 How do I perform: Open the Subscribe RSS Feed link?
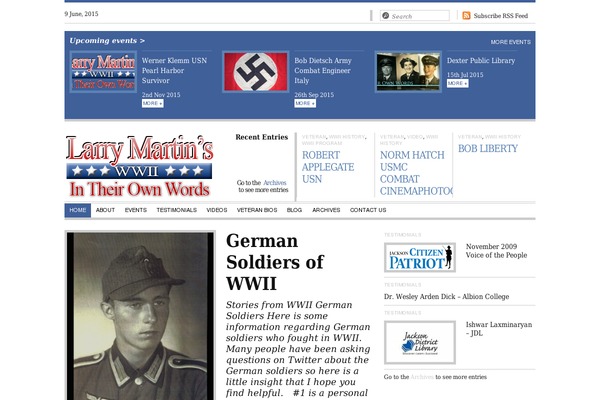click(501, 16)
